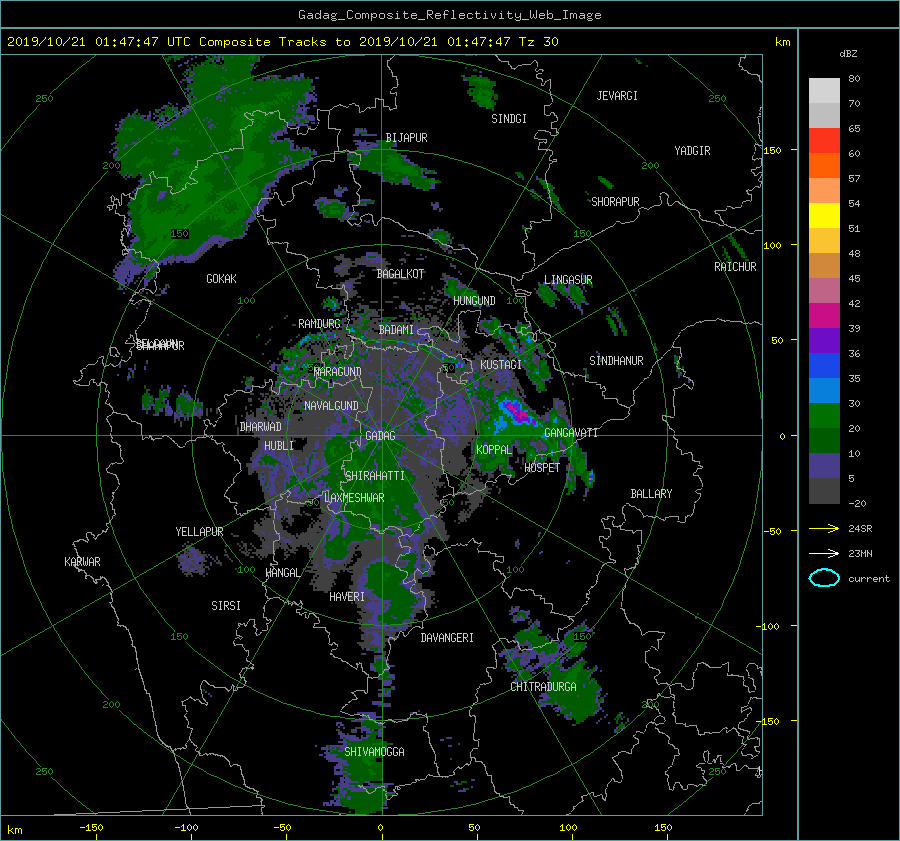
Task: Pick the purple 39-36 dBZ swatch
Action: [824, 341]
